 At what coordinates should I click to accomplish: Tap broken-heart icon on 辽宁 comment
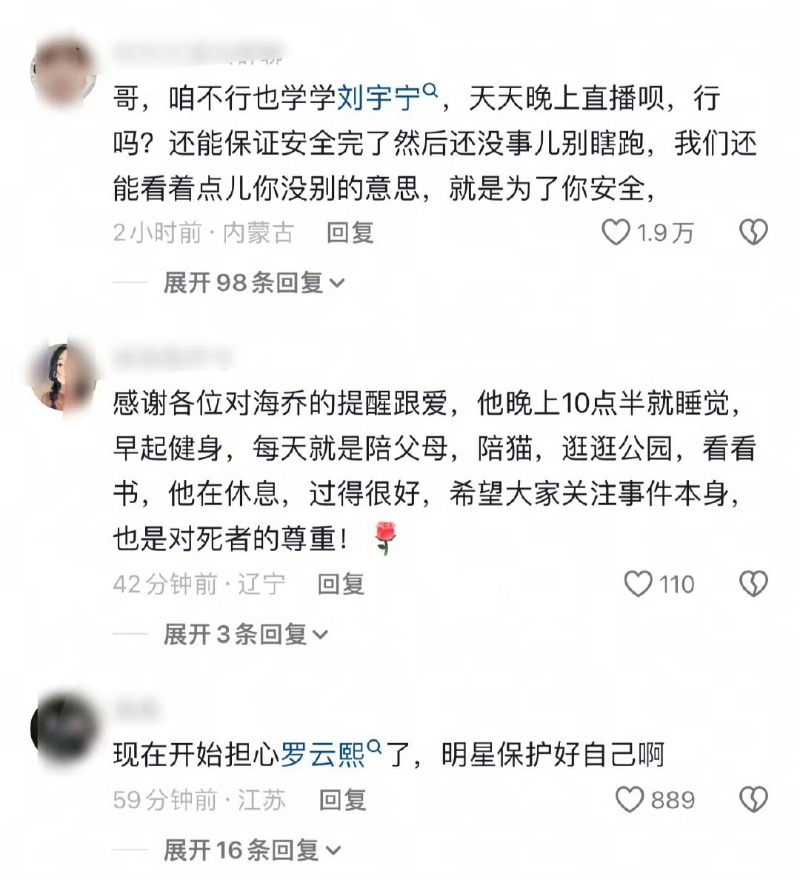[753, 584]
